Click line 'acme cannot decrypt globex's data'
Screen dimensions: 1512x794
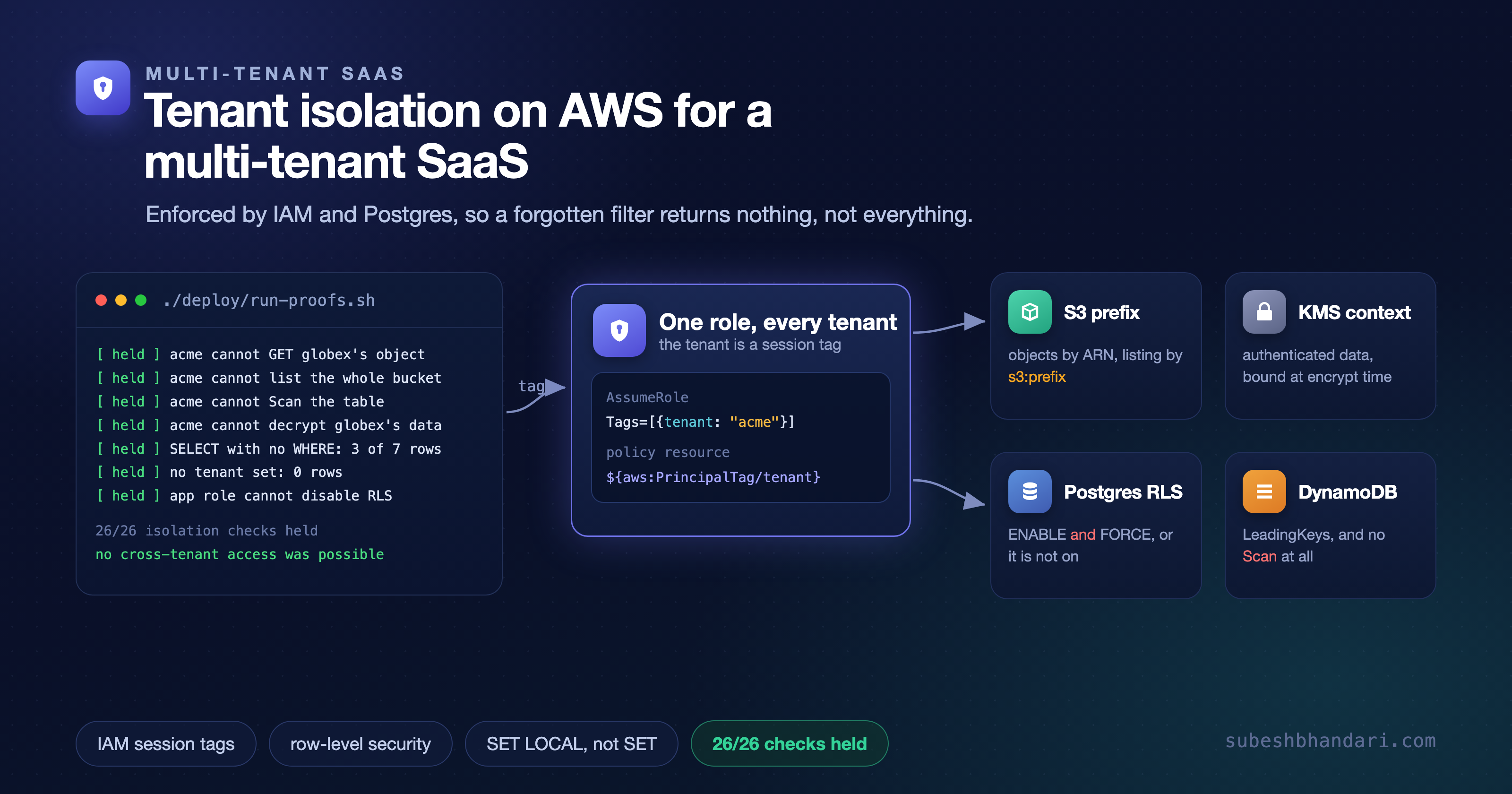pos(305,424)
